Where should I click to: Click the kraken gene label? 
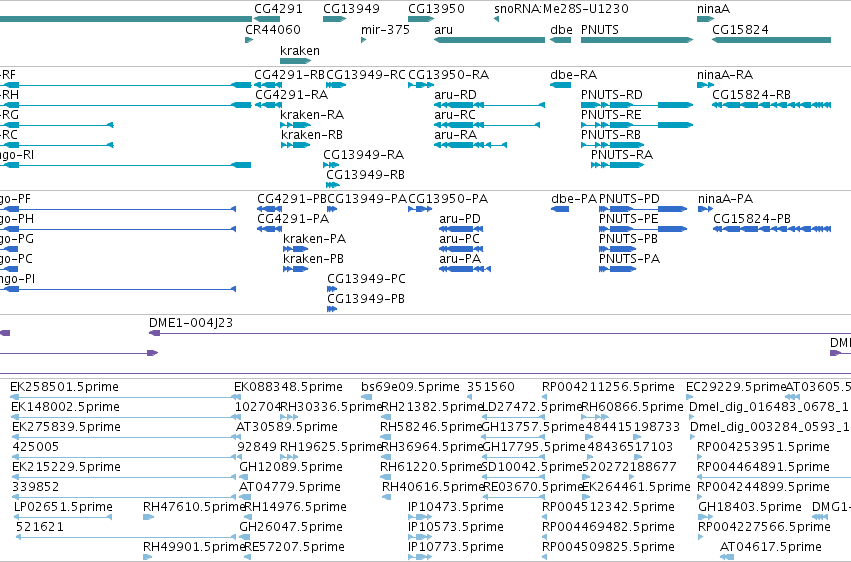pos(300,50)
